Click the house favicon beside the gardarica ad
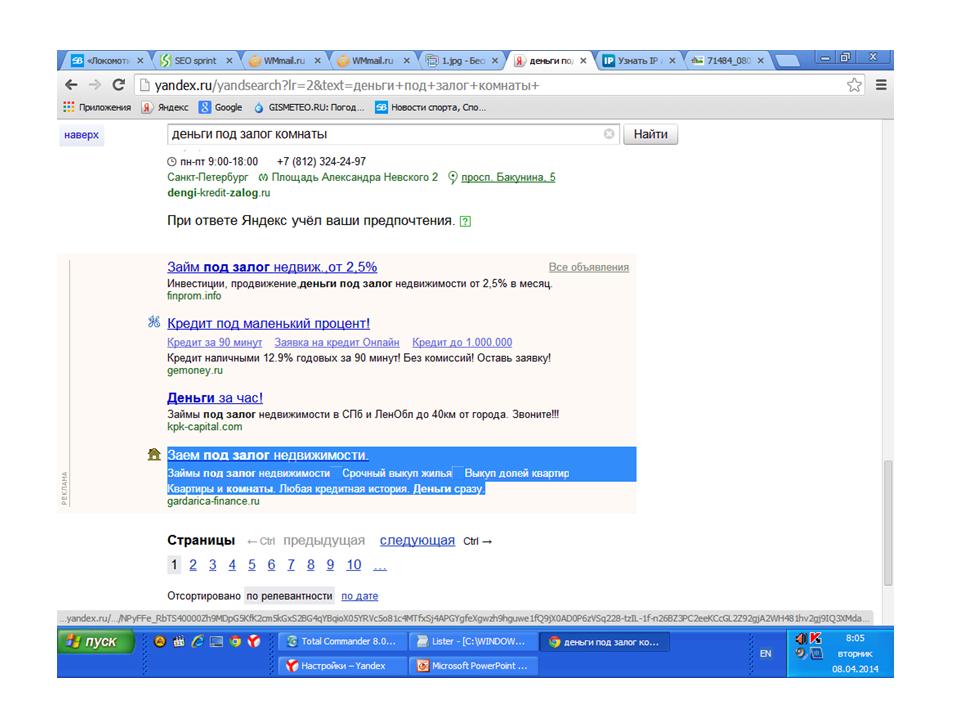 pos(154,454)
